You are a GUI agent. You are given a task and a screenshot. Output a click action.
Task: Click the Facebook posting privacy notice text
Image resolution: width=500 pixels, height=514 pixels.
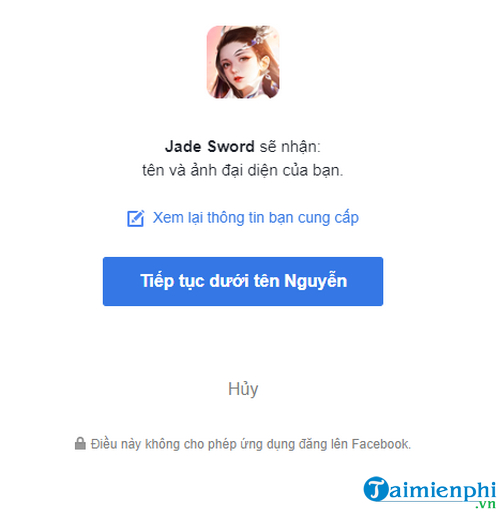pyautogui.click(x=251, y=444)
